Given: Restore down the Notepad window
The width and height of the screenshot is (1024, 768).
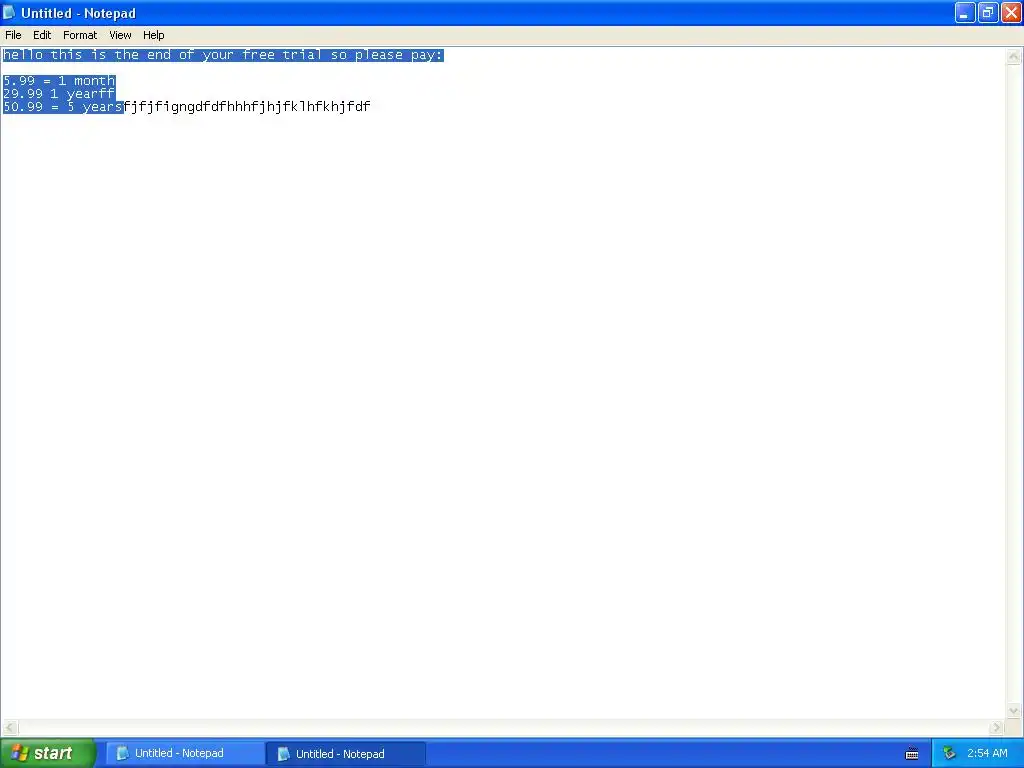Looking at the screenshot, I should (987, 12).
